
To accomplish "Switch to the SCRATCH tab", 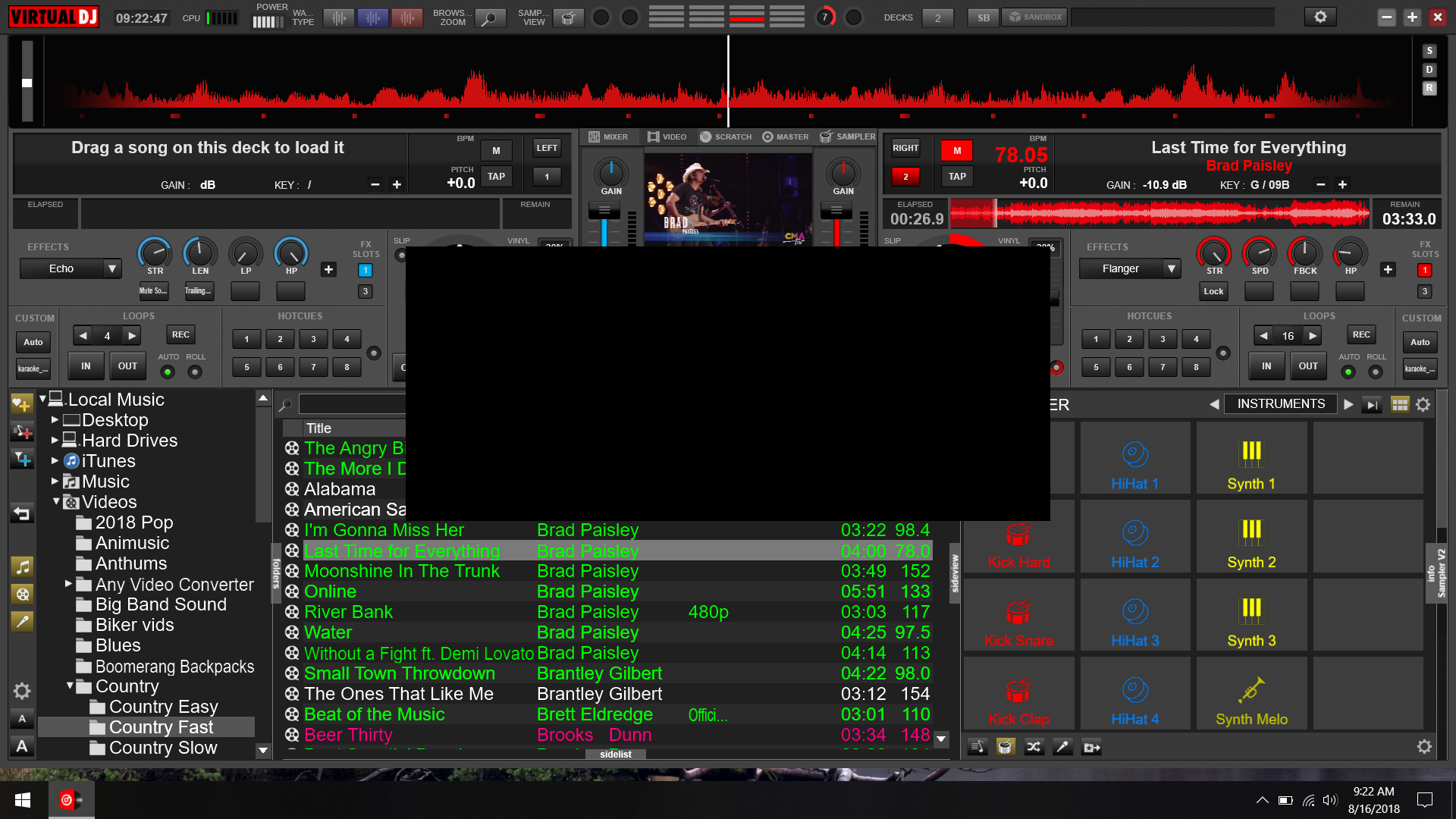I will 726,137.
